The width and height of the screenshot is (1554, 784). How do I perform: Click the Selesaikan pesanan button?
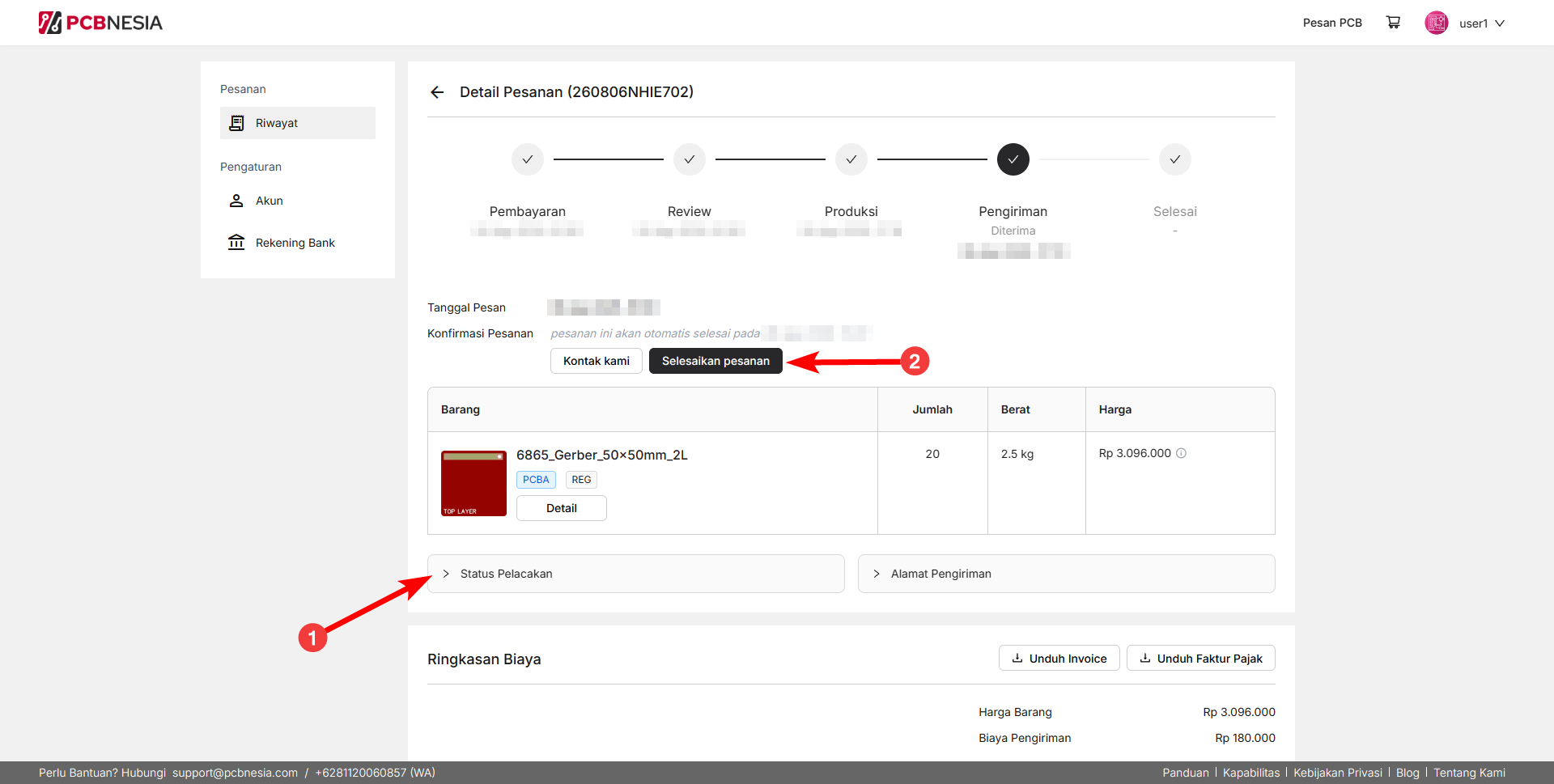click(x=715, y=361)
